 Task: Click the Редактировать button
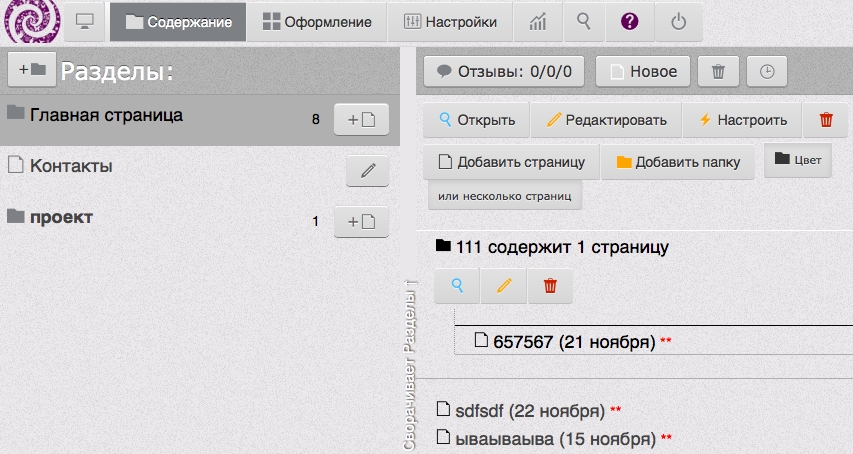[x=606, y=120]
